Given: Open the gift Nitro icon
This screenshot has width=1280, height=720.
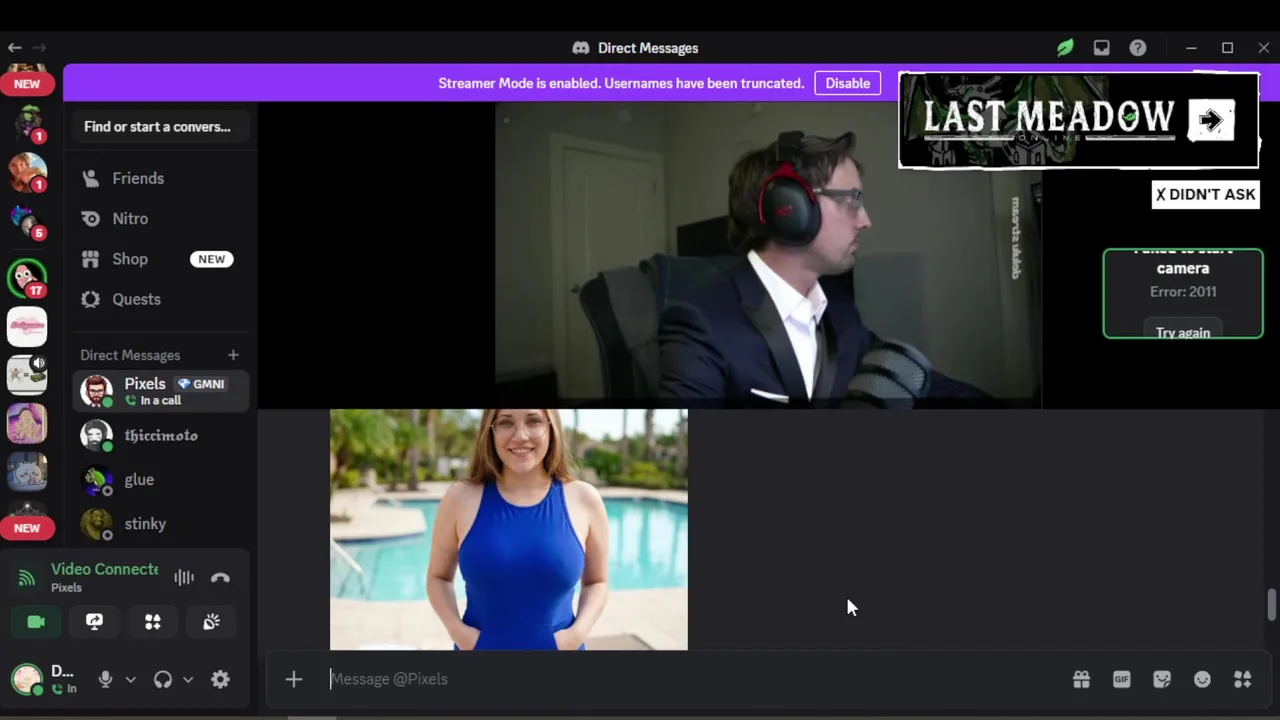Looking at the screenshot, I should coord(1081,679).
